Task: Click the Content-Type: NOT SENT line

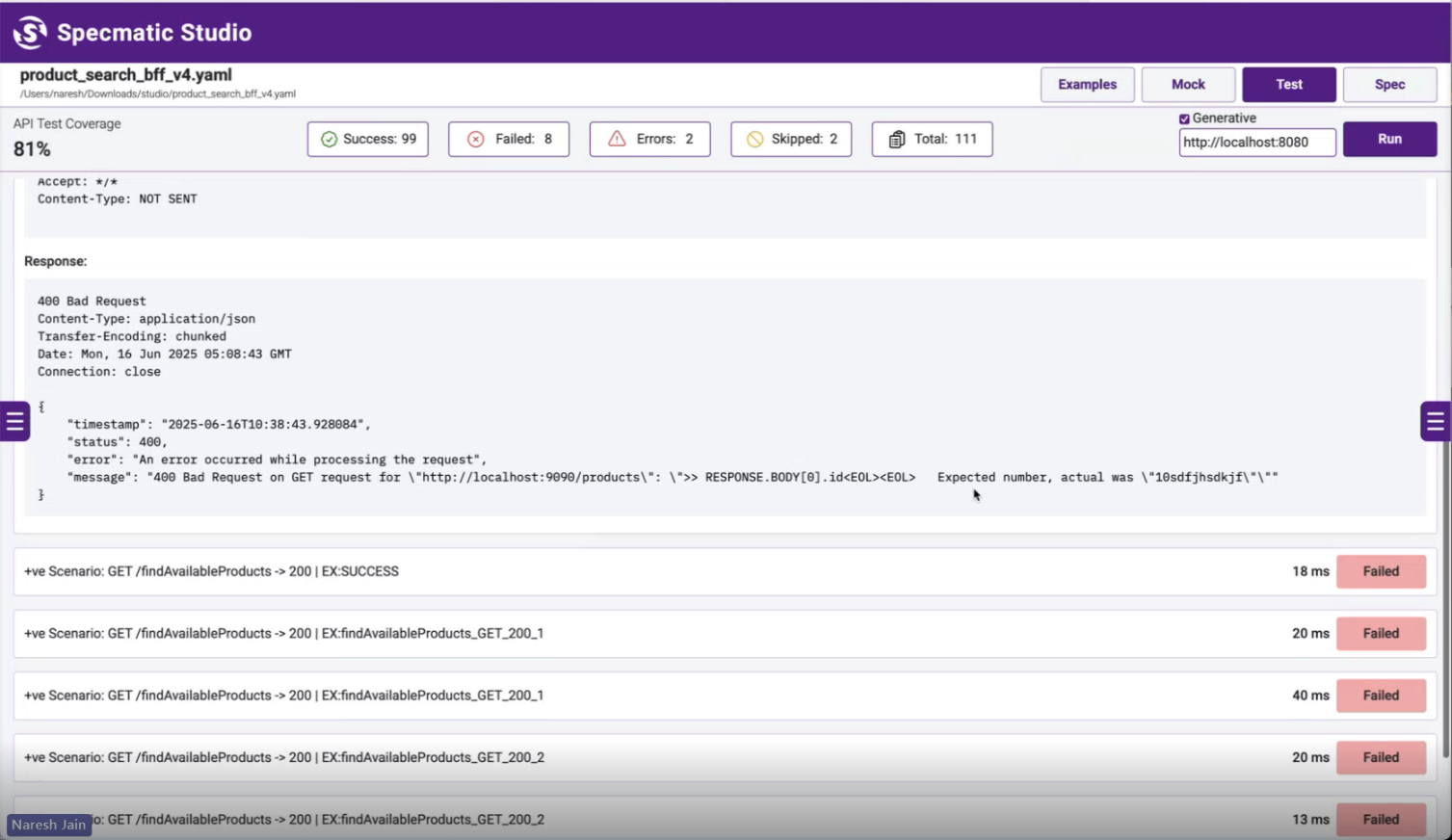Action: click(118, 199)
